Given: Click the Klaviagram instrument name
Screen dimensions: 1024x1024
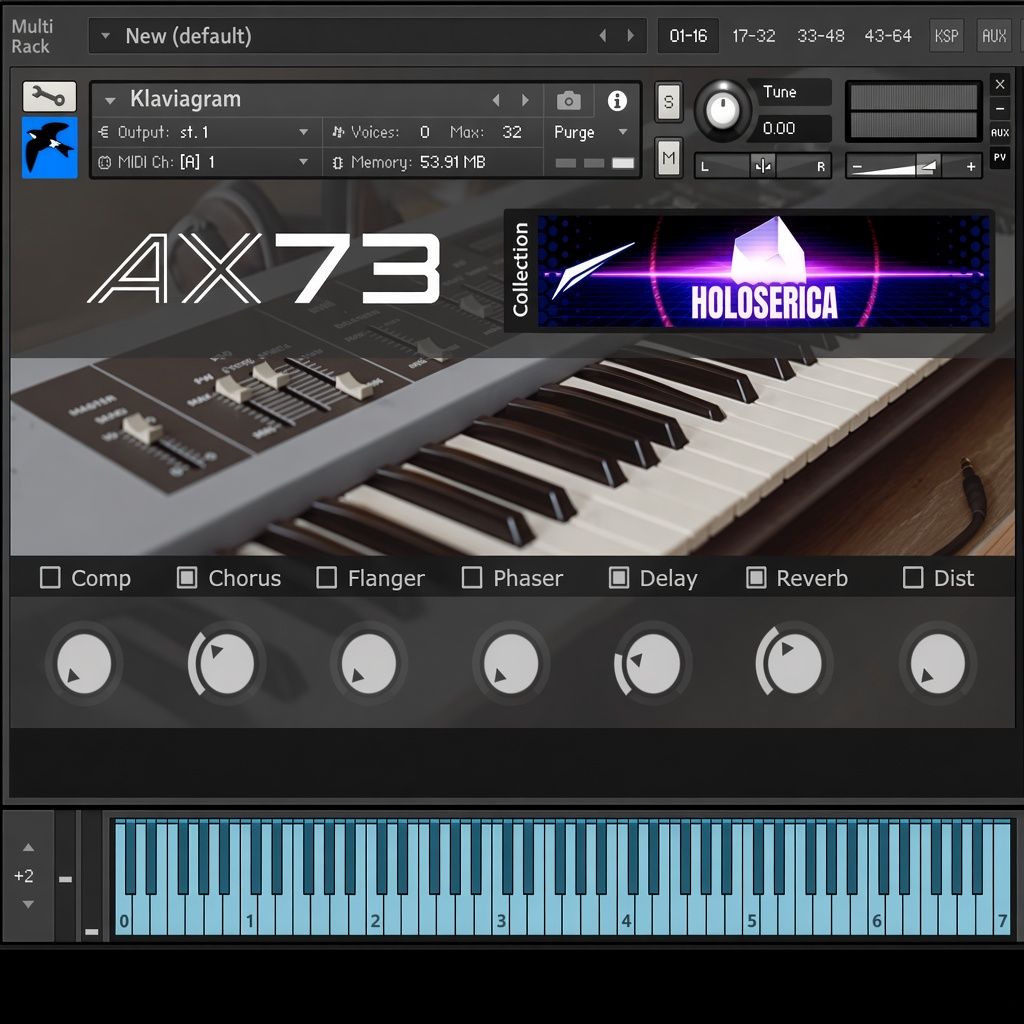Looking at the screenshot, I should point(185,99).
